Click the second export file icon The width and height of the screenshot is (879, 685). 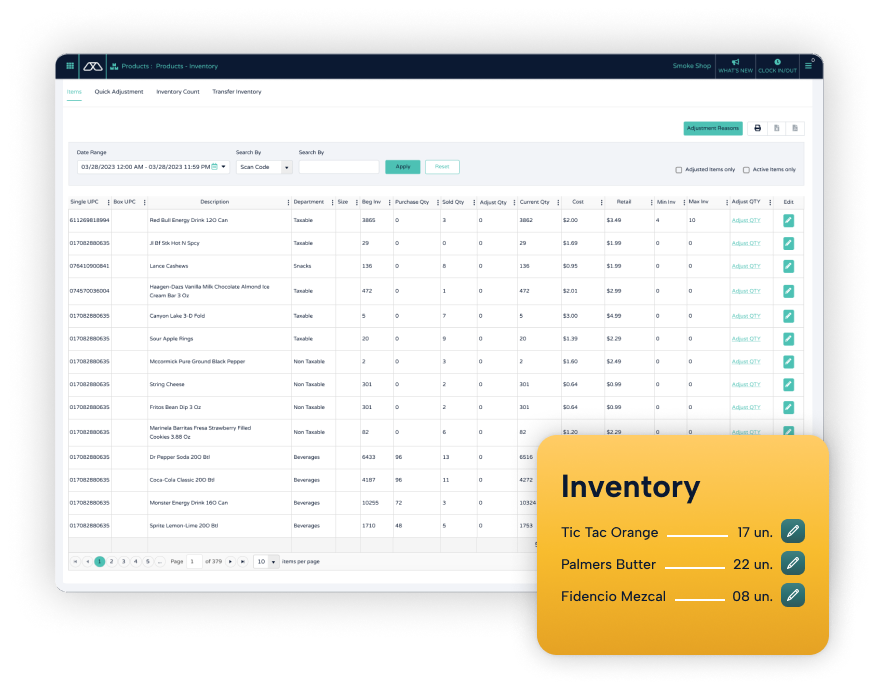coord(795,128)
